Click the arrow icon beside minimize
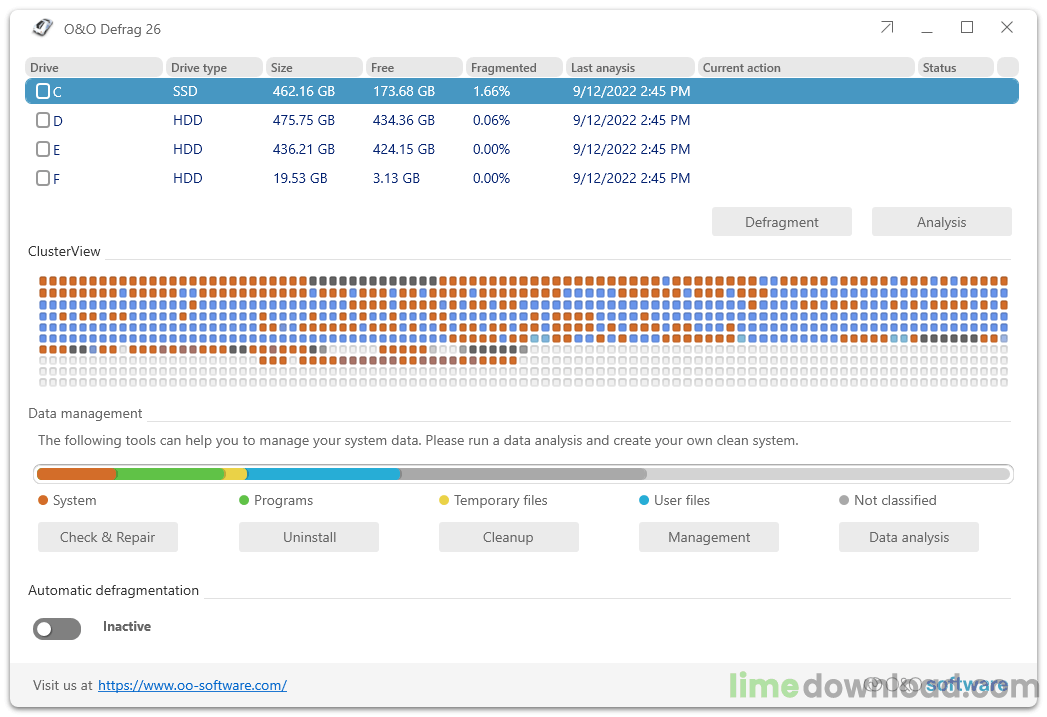The height and width of the screenshot is (717, 1047). pos(886,28)
